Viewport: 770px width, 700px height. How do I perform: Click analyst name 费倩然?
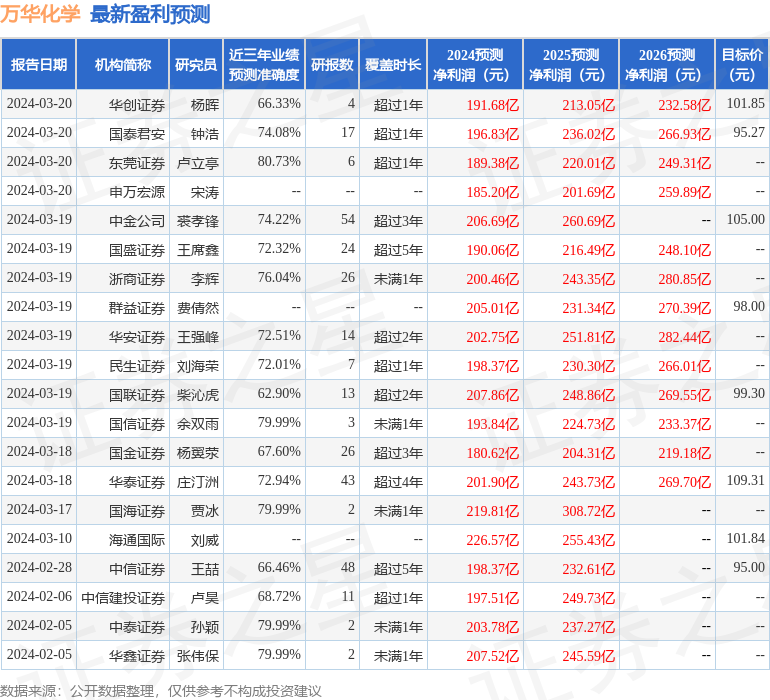198,308
